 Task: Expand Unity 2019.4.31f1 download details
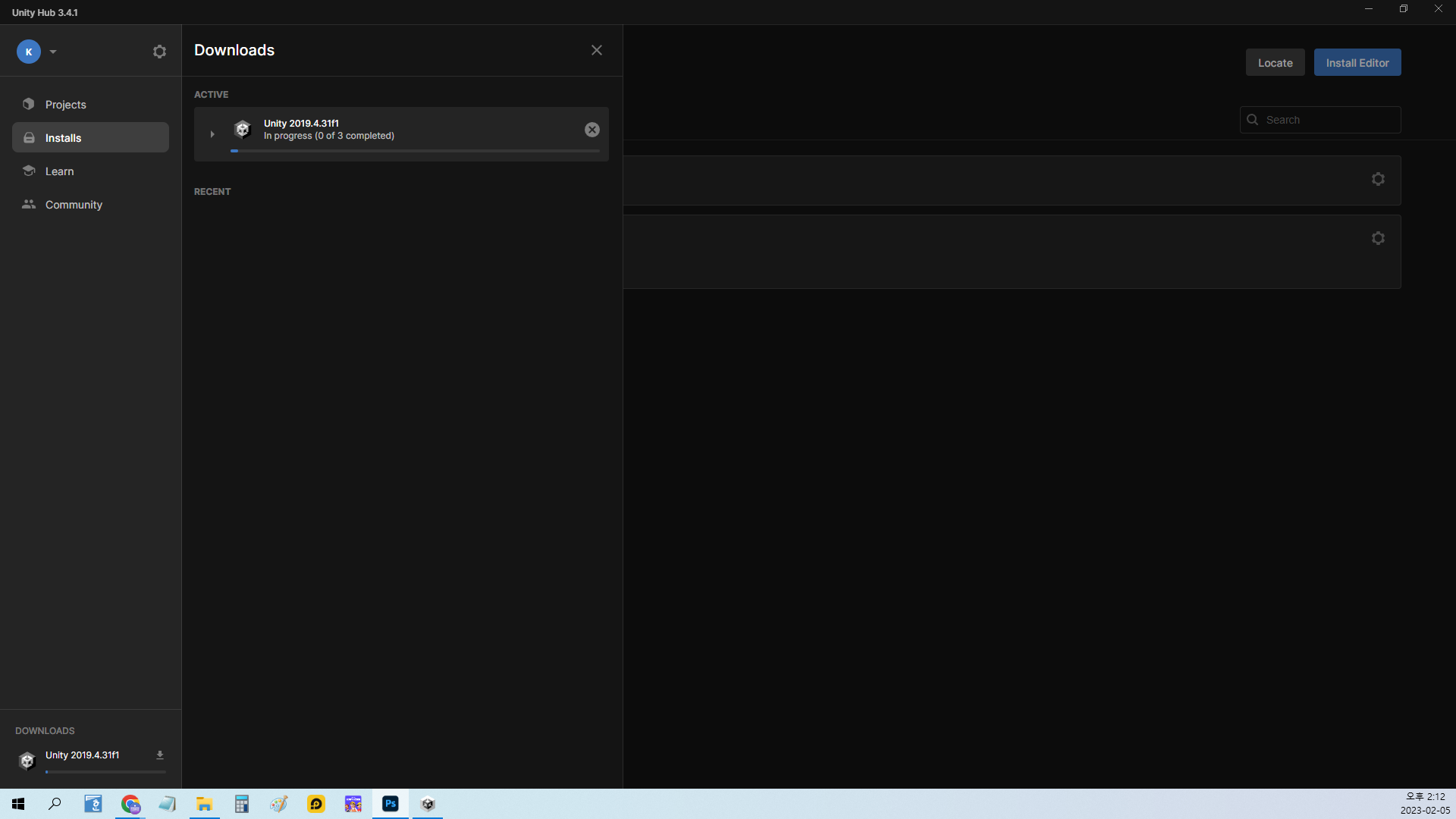pos(212,134)
